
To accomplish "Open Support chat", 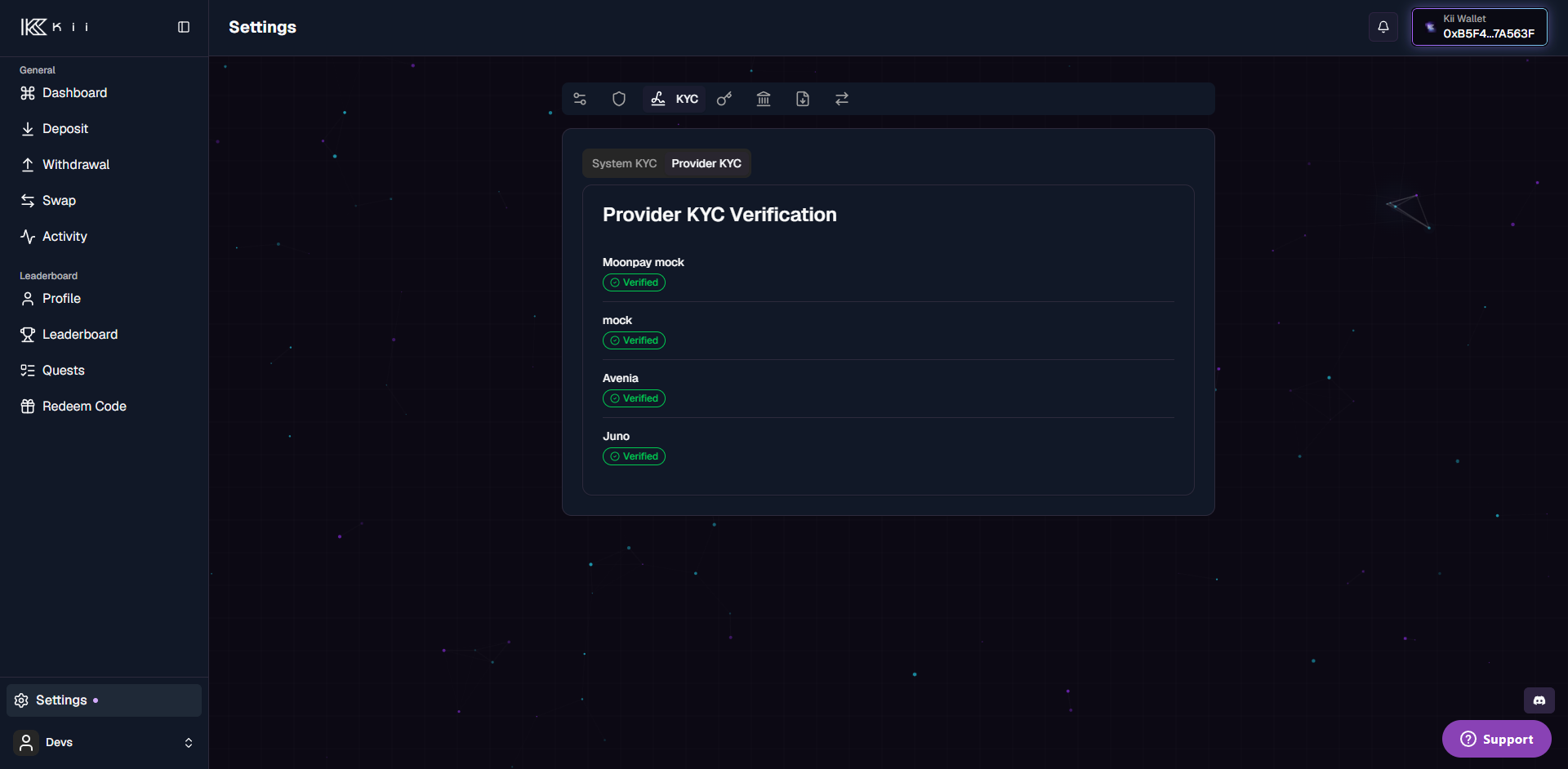I will pyautogui.click(x=1496, y=739).
